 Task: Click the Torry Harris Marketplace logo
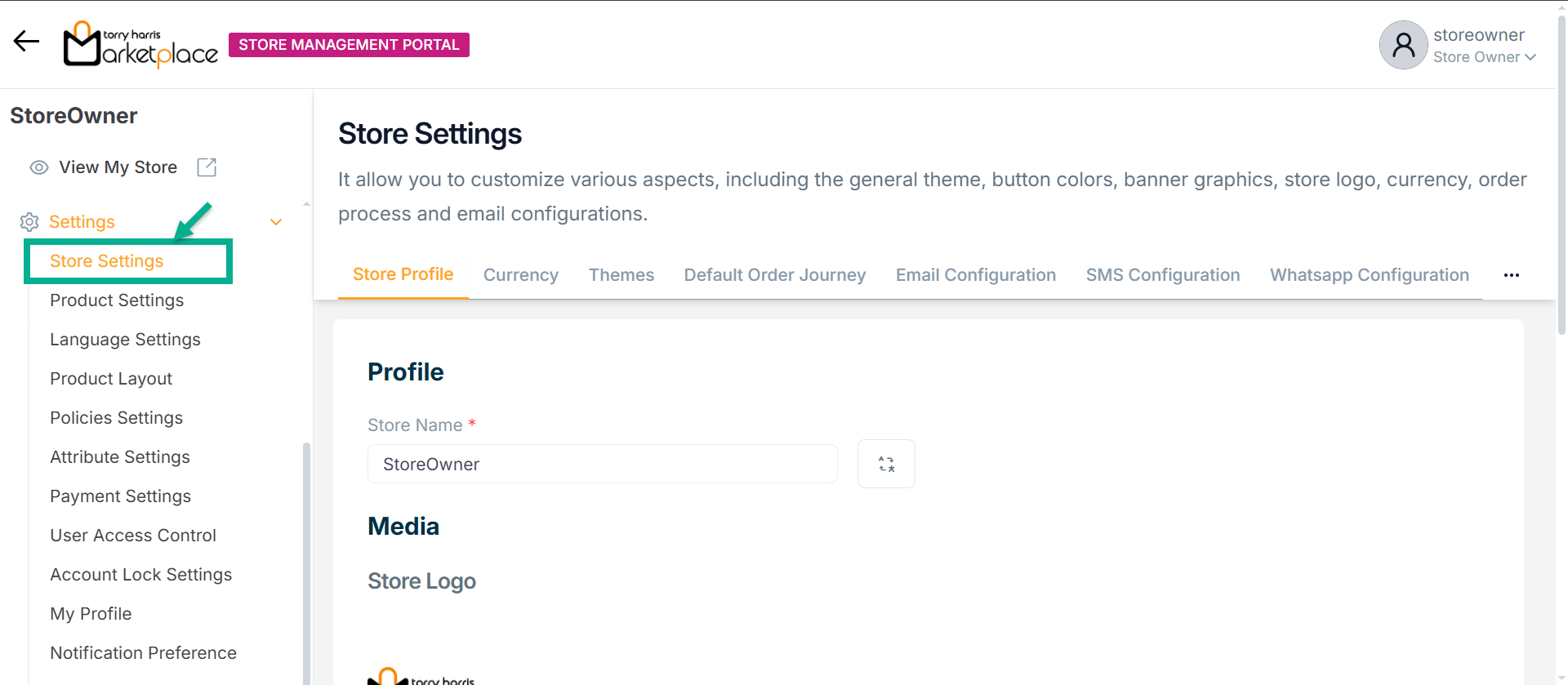pos(140,44)
